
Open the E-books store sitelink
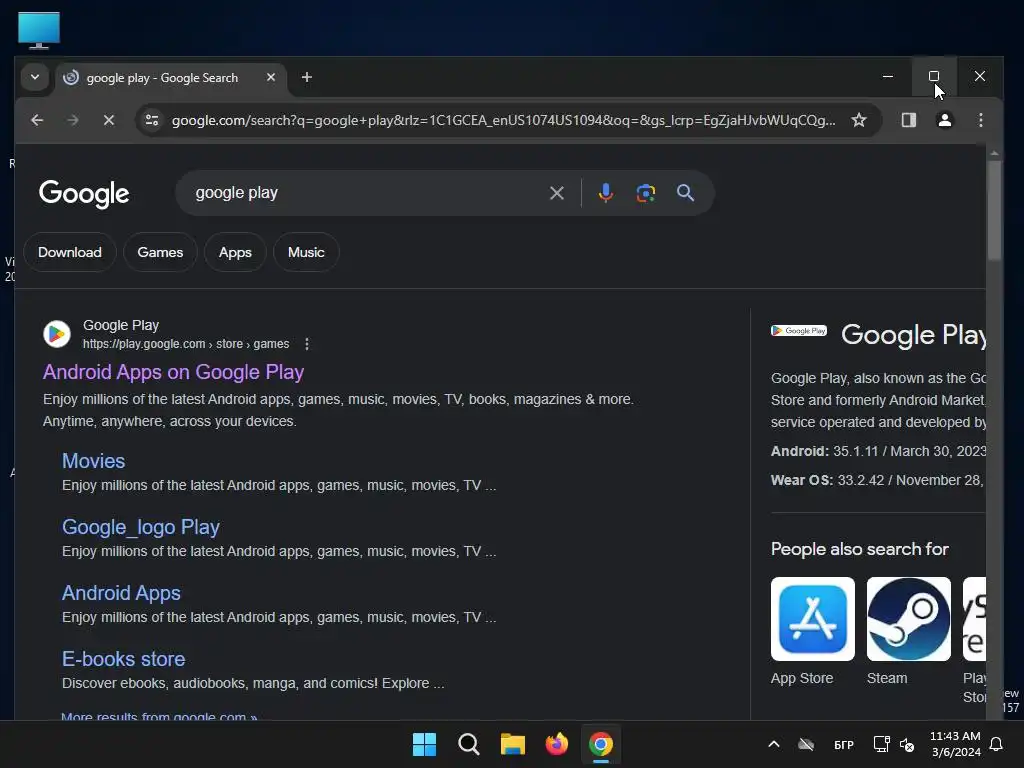pyautogui.click(x=123, y=659)
